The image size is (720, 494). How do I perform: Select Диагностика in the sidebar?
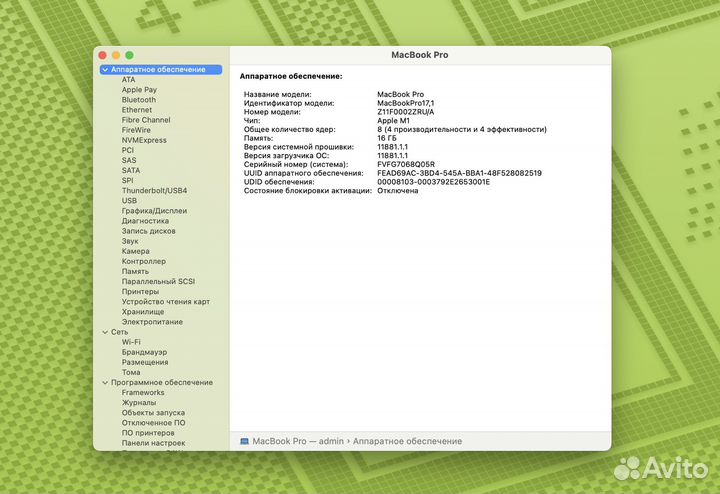145,221
